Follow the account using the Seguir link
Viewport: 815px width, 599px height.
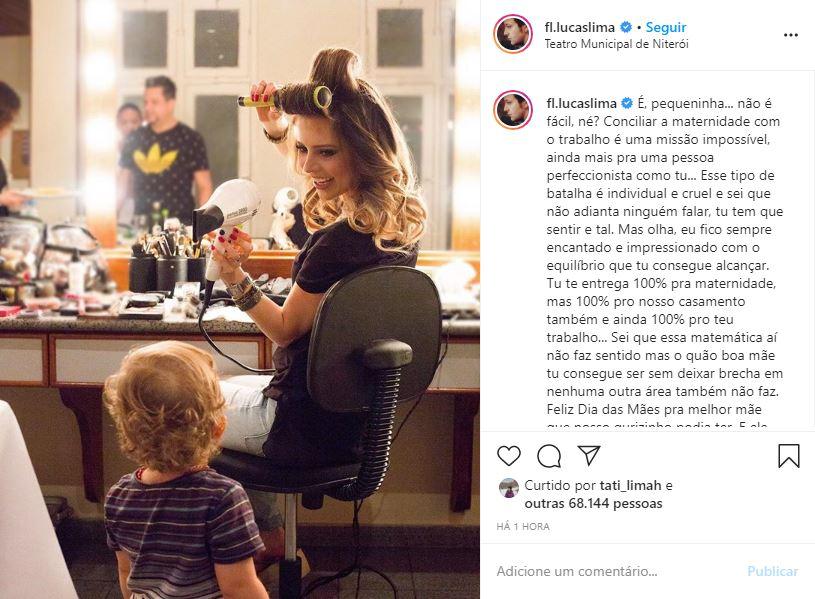coord(666,27)
